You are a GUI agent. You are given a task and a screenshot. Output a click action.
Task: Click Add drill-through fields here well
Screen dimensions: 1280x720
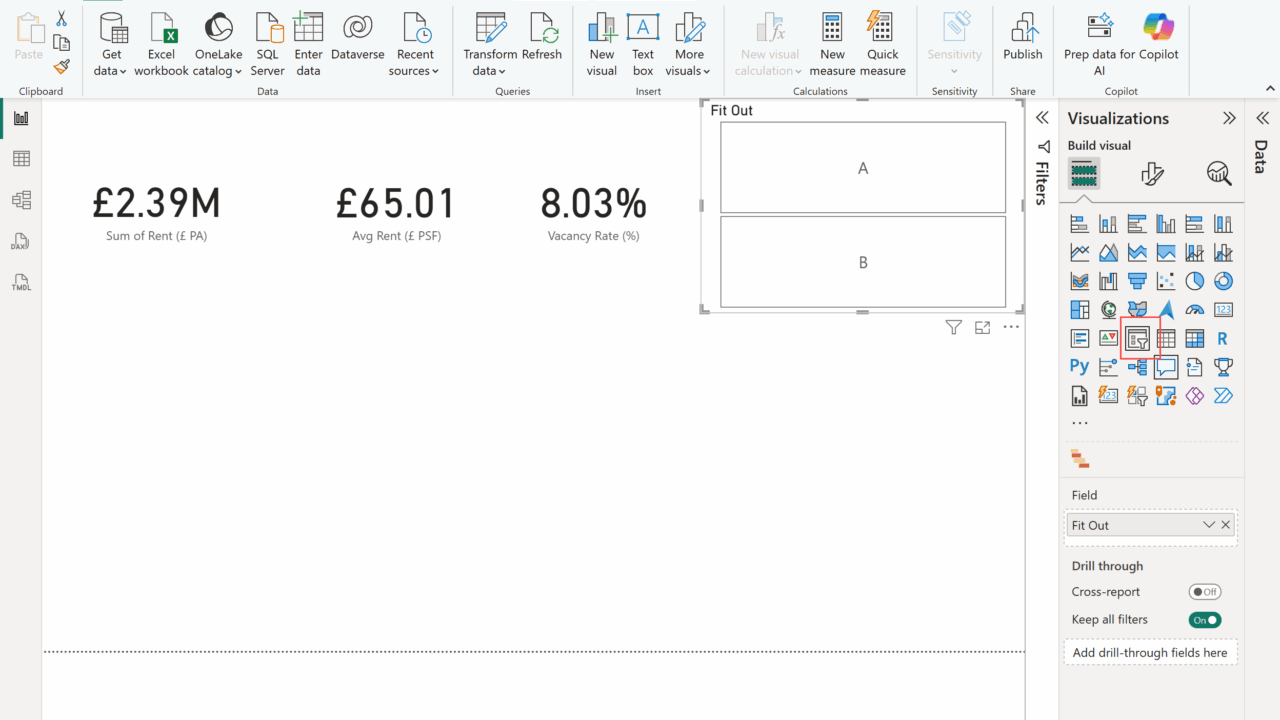coord(1150,653)
